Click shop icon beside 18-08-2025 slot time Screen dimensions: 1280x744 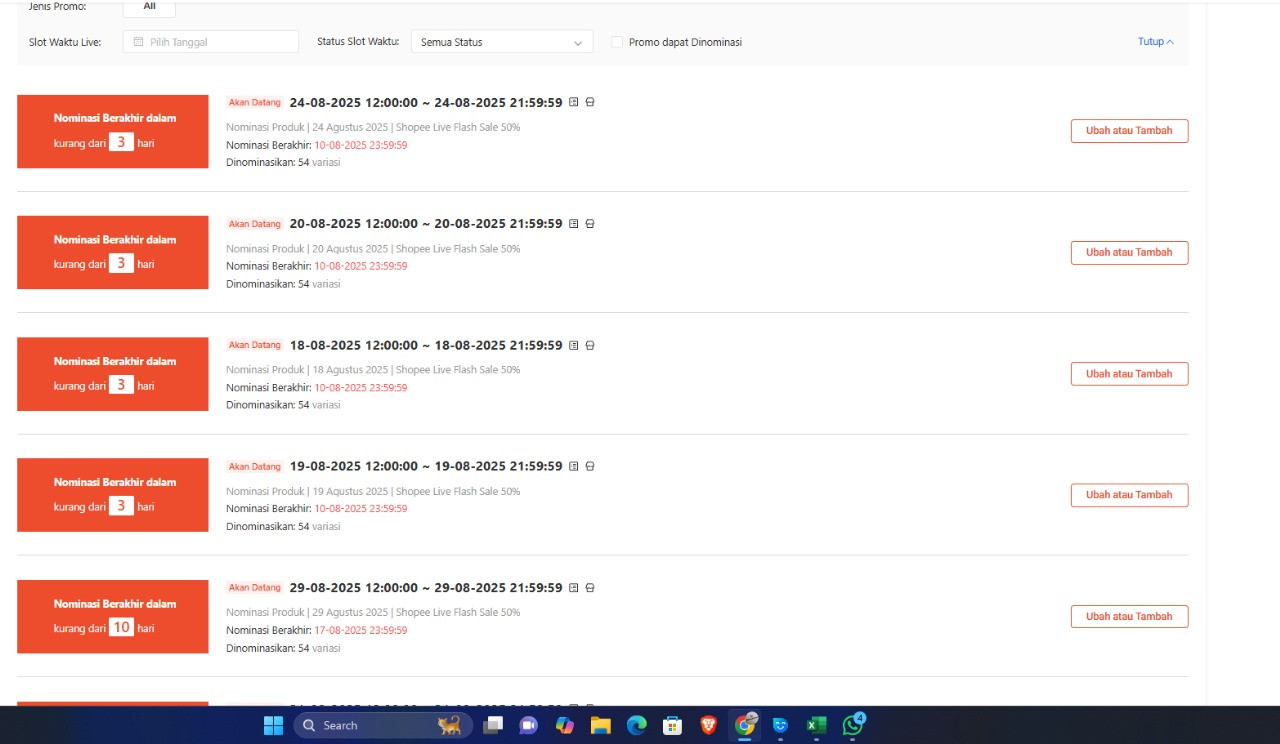click(590, 345)
